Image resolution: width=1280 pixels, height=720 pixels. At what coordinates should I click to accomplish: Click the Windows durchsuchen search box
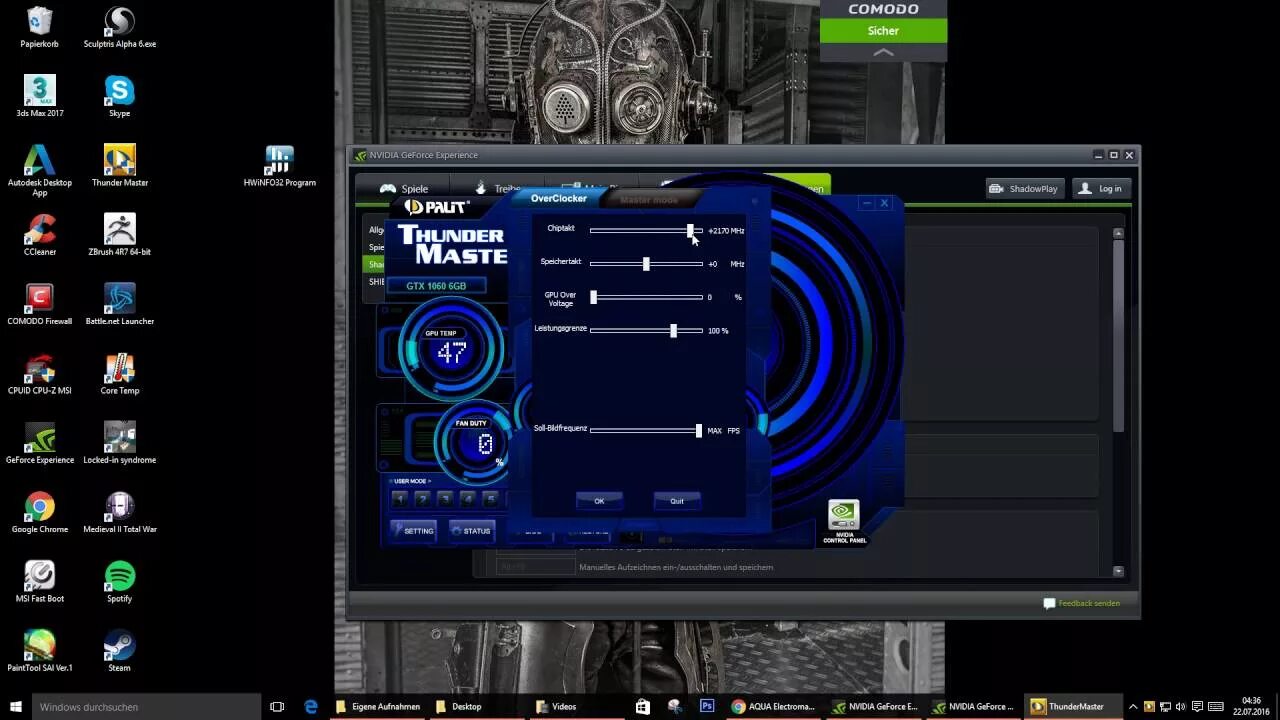click(146, 706)
